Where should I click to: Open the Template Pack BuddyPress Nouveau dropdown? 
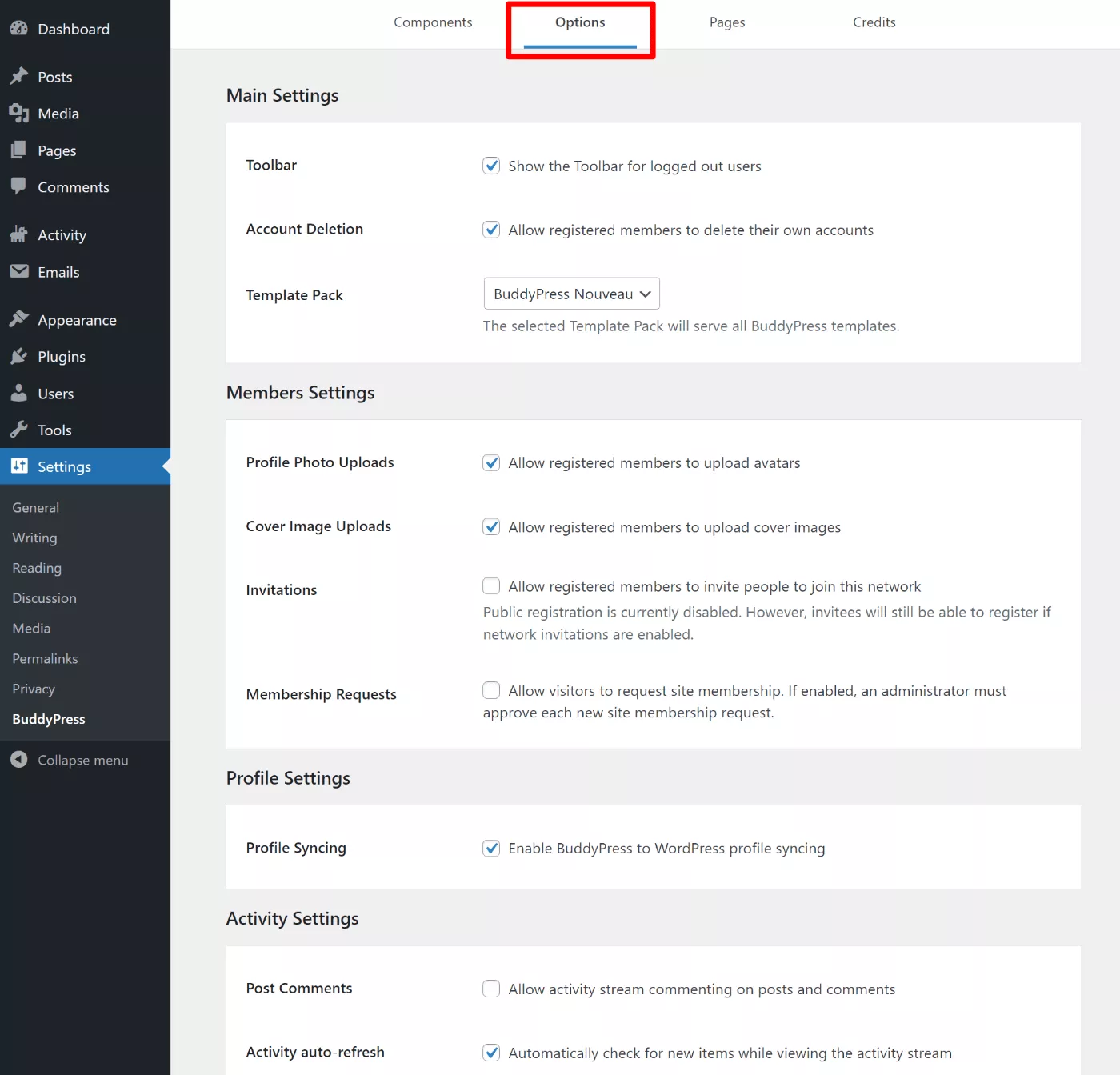(571, 294)
